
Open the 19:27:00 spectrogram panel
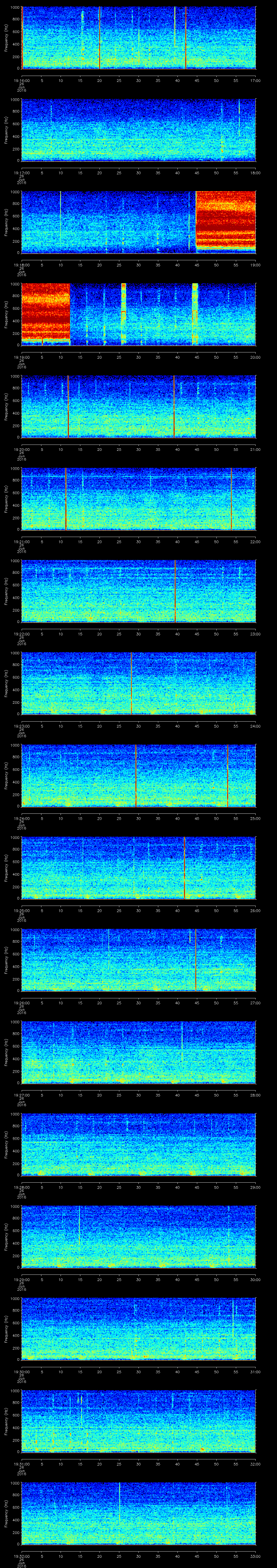[138, 1052]
